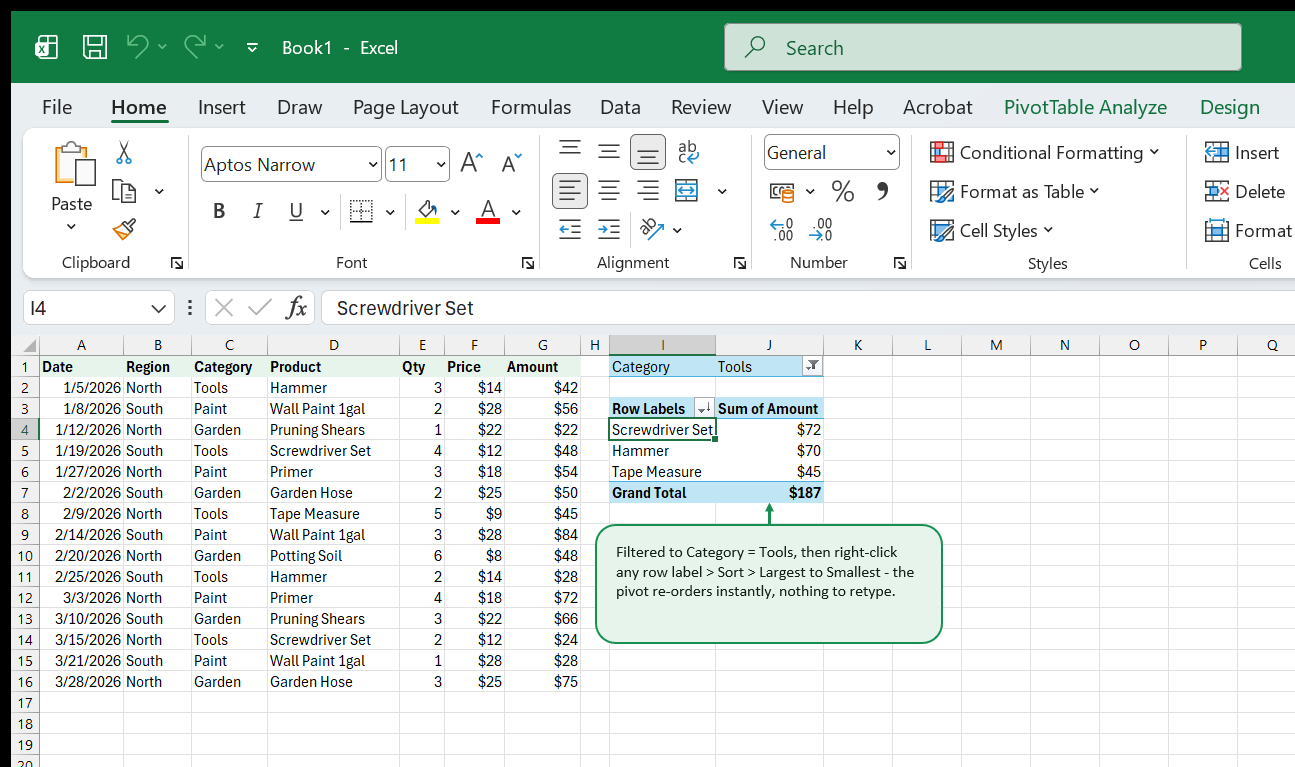Click the Delete cells button
Viewport: 1295px width, 767px height.
[1245, 191]
